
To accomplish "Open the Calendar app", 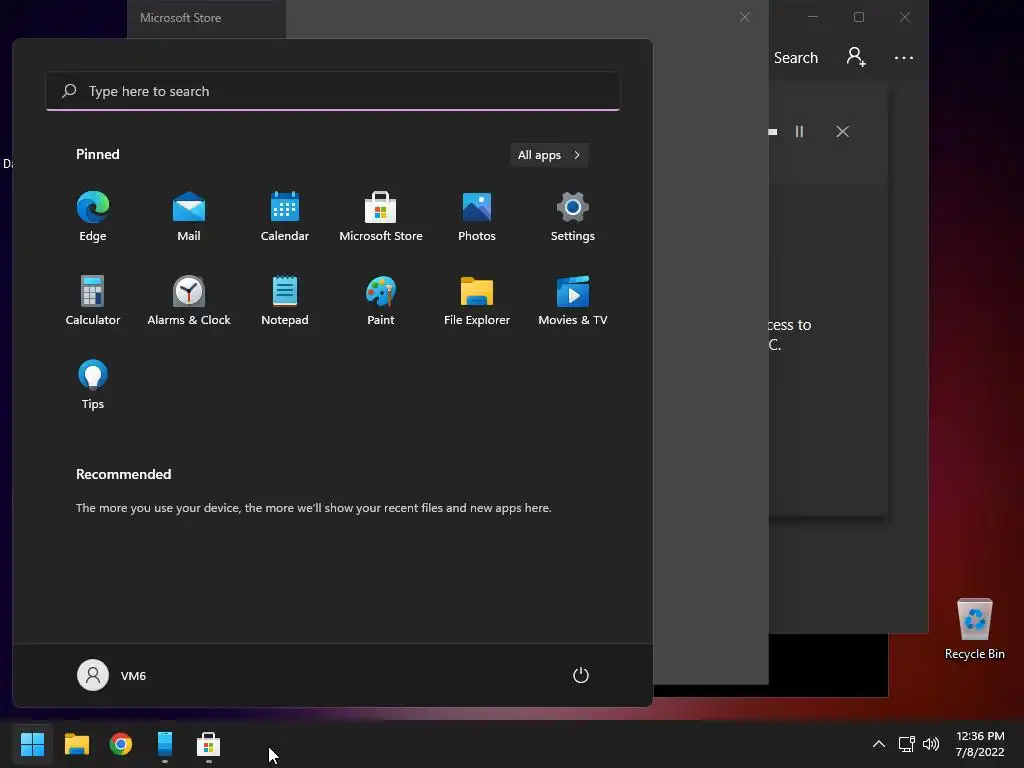I will [285, 217].
